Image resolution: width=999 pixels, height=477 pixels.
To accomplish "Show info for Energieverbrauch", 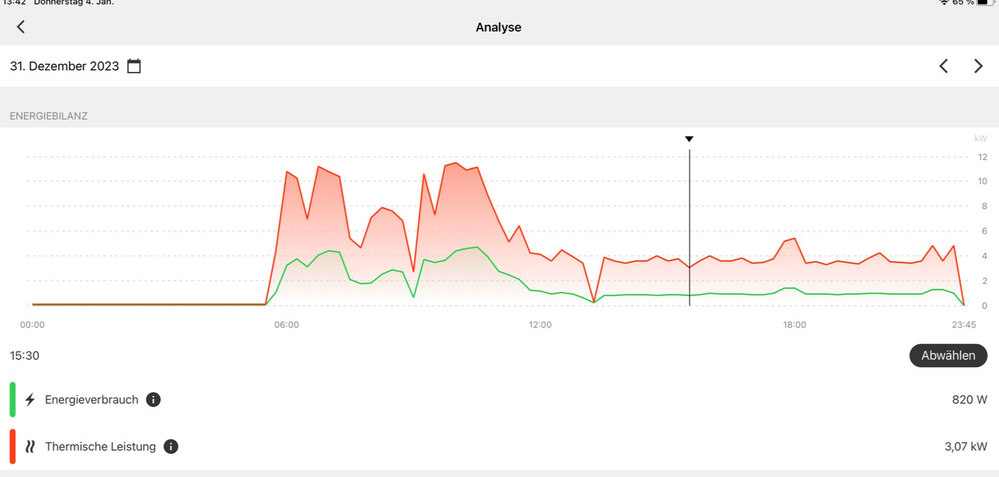I will pos(153,400).
